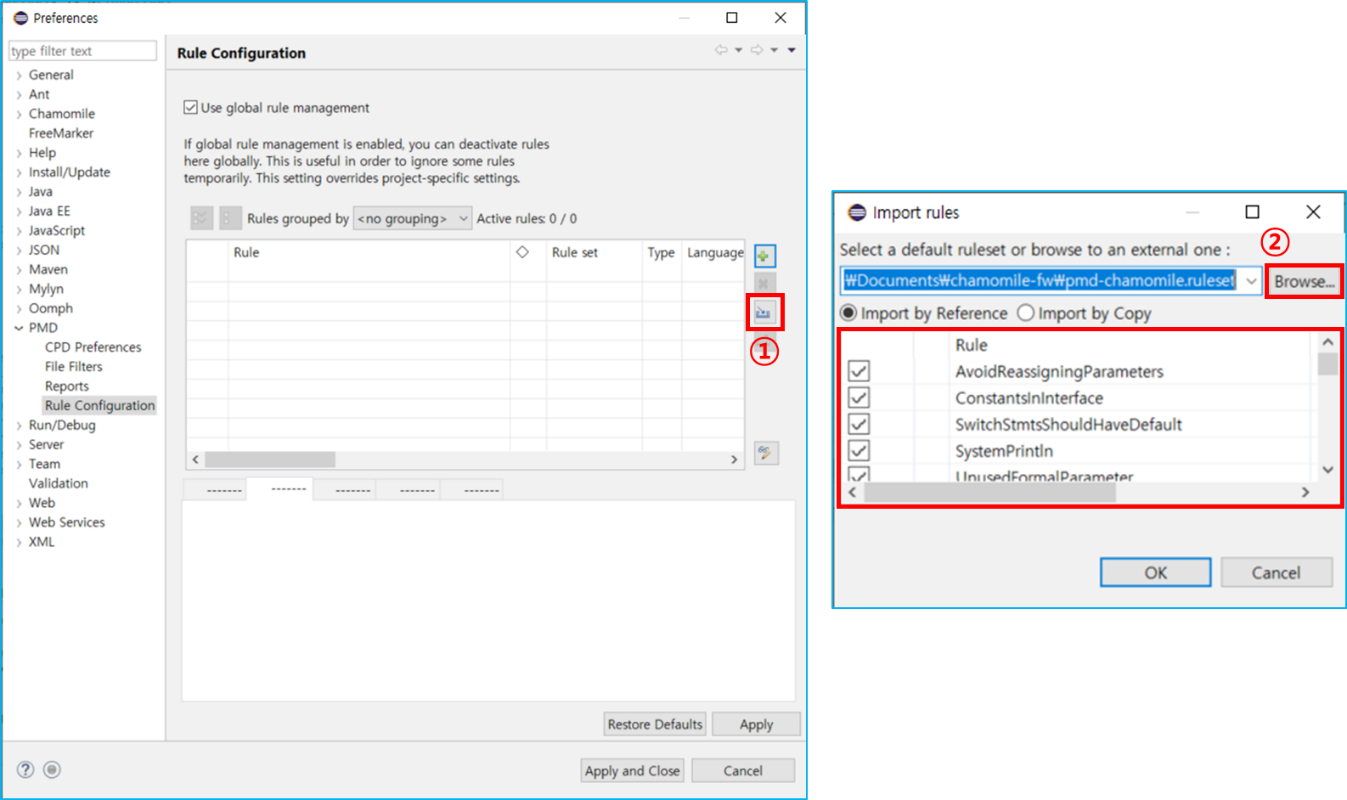This screenshot has width=1347, height=800.
Task: Click the type filter text field
Action: pos(82,51)
